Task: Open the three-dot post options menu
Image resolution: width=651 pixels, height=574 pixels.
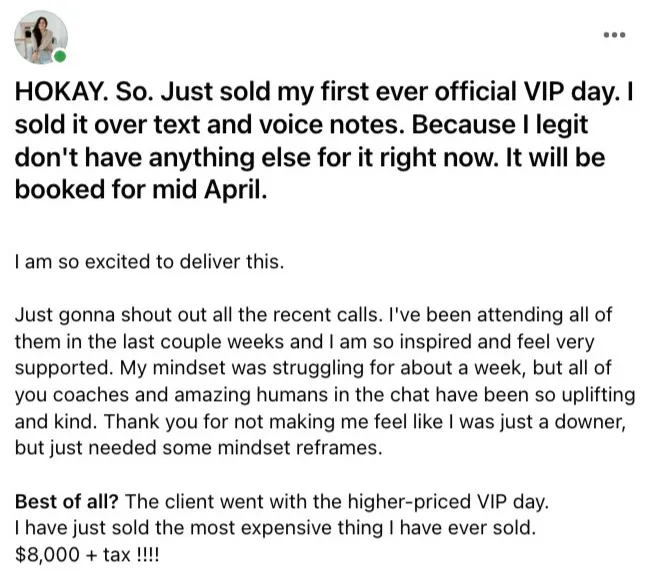Action: (614, 35)
